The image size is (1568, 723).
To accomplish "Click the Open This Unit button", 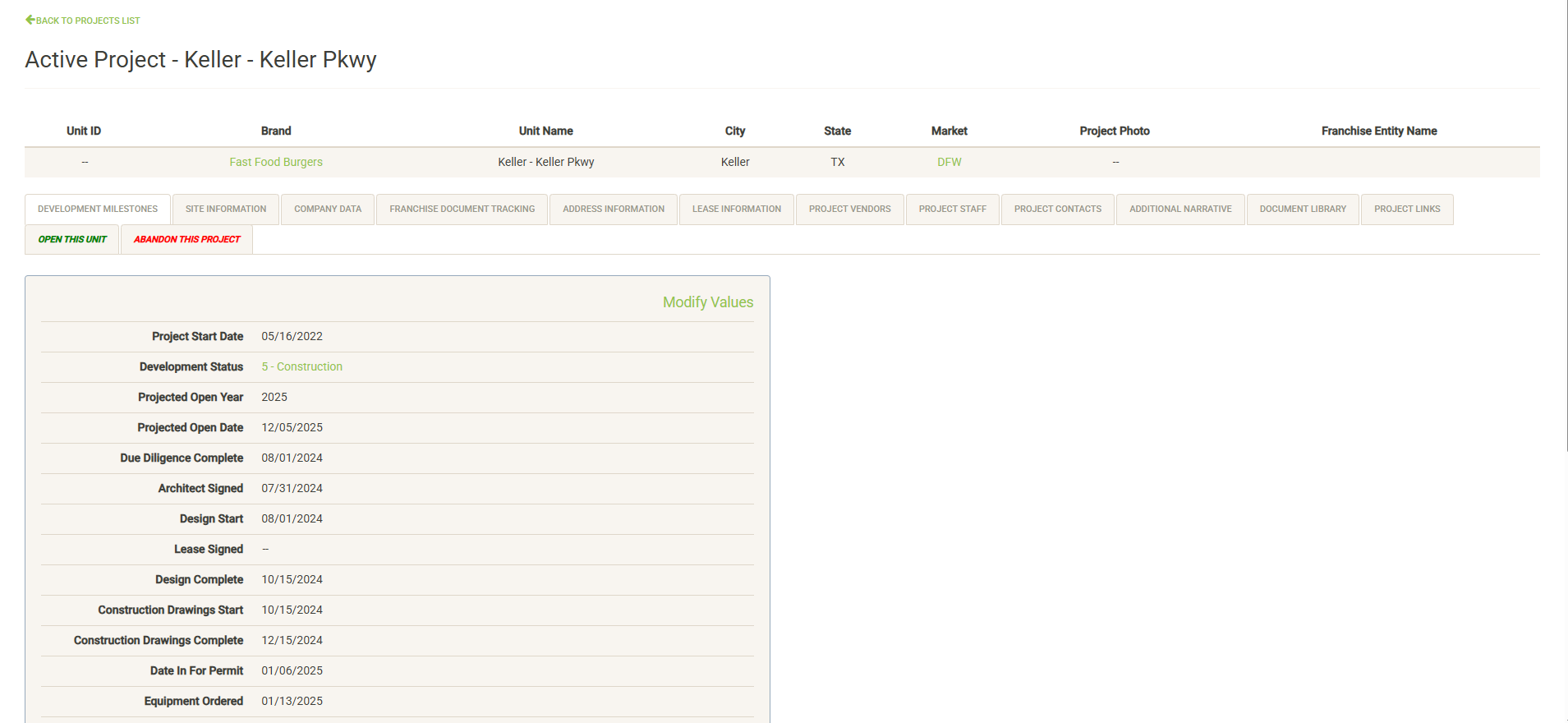I will pyautogui.click(x=72, y=240).
